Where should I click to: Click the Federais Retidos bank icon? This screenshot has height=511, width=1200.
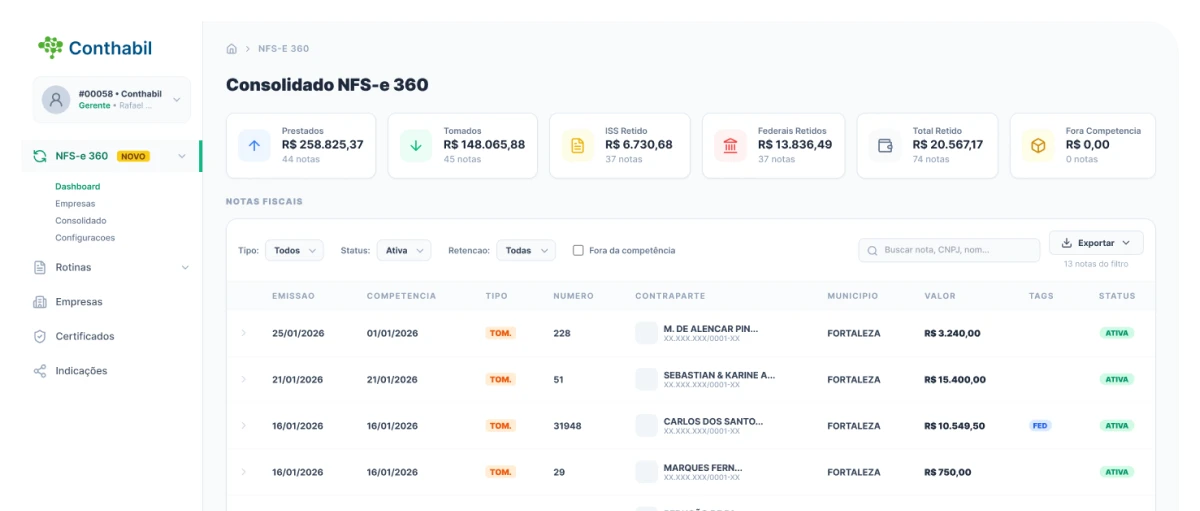click(x=730, y=146)
